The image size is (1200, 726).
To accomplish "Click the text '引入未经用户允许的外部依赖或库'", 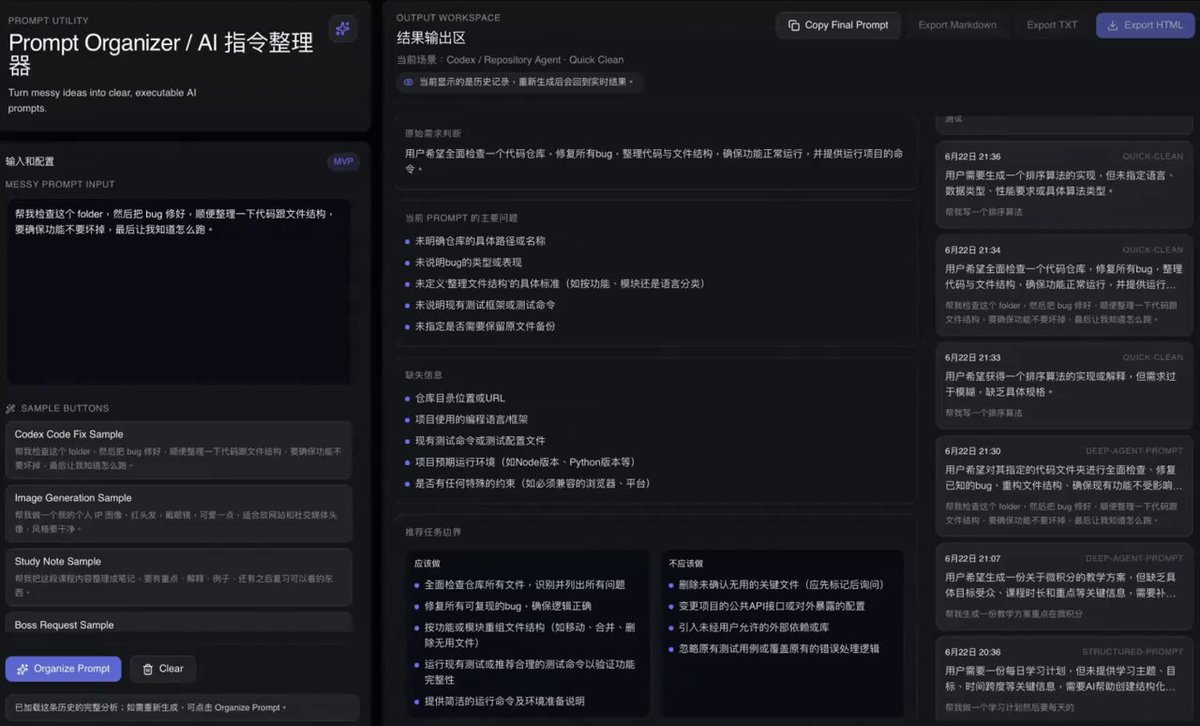I will coord(754,627).
